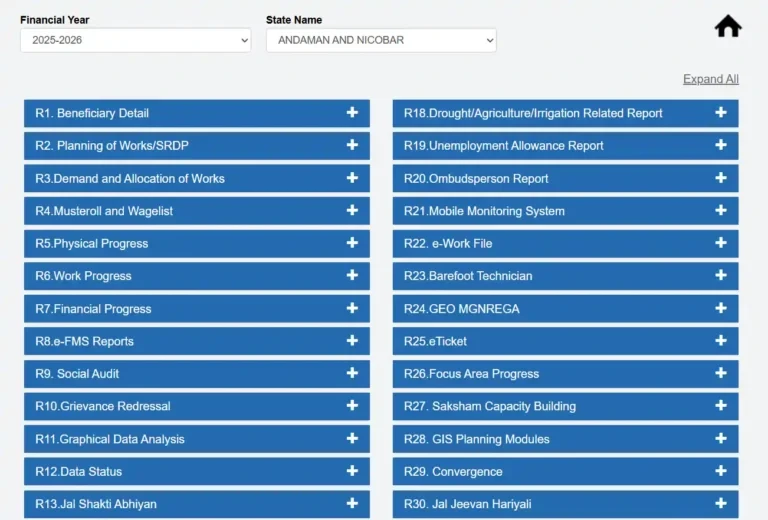Expand the R6.Work Progress label
Viewport: 768px width, 520px height.
83,276
